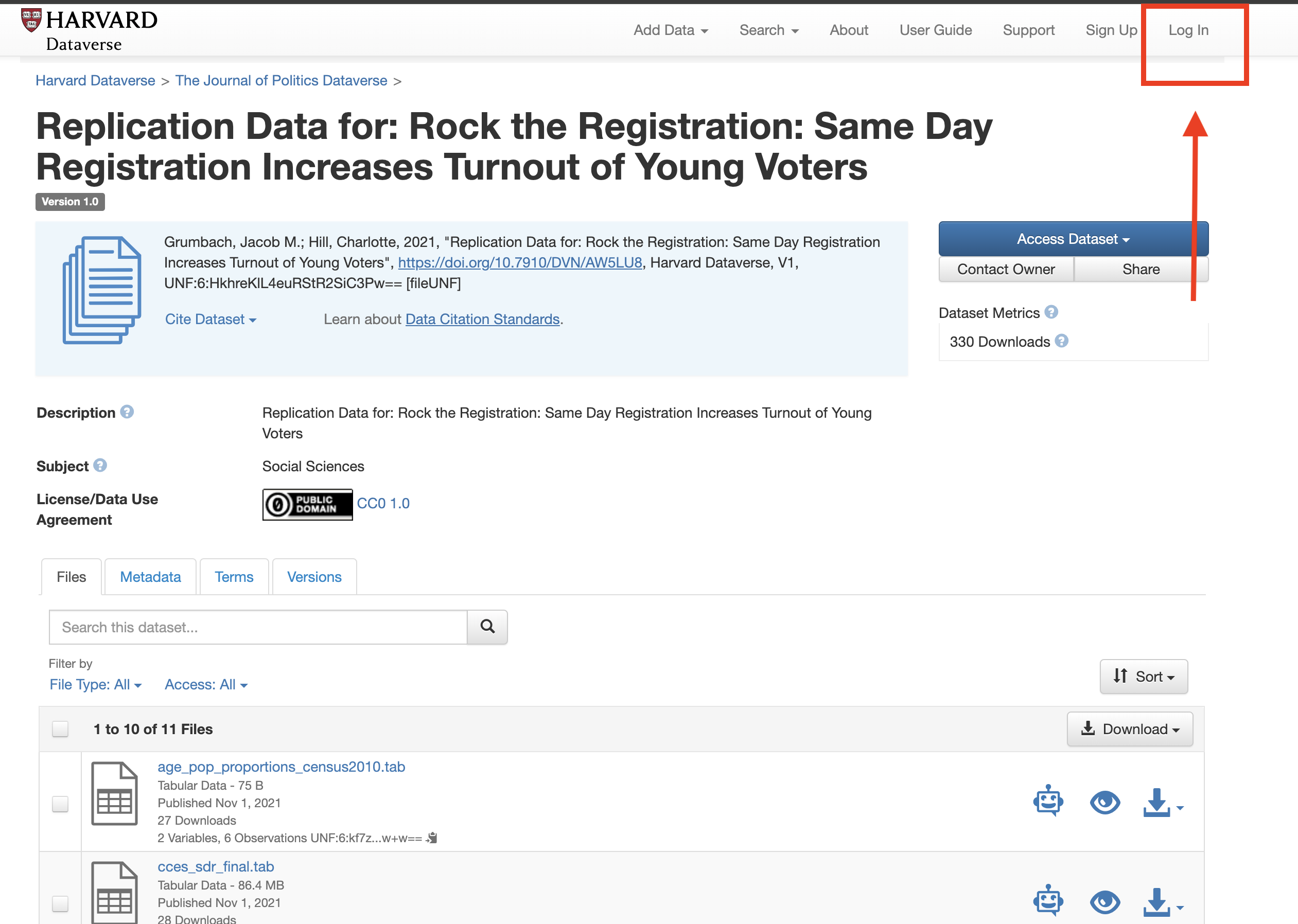The width and height of the screenshot is (1298, 924).
Task: Open the dataset DOI link
Action: coord(519,263)
